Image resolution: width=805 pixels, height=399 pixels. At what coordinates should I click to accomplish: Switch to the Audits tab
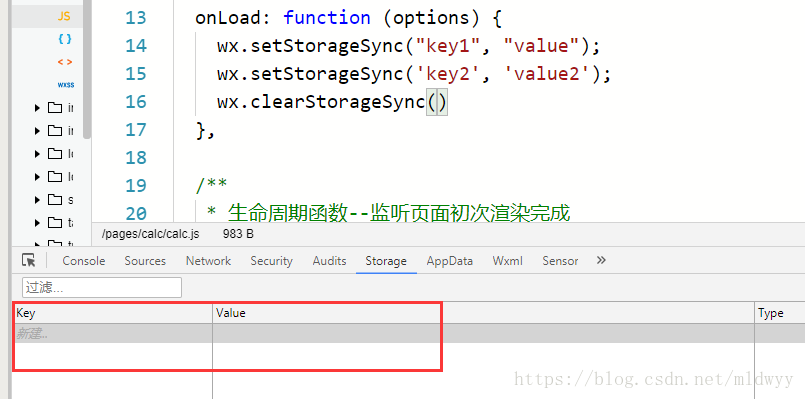click(329, 261)
